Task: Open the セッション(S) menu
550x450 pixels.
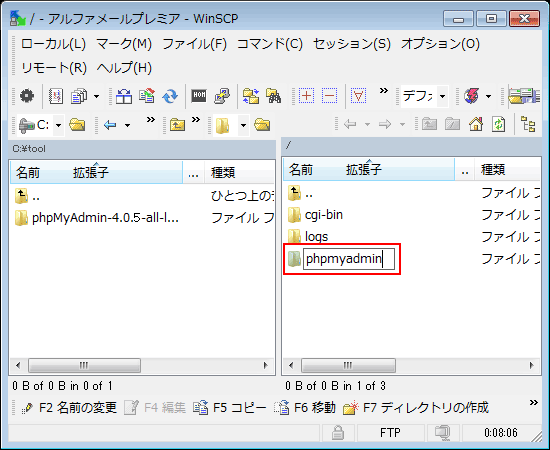Action: click(352, 44)
